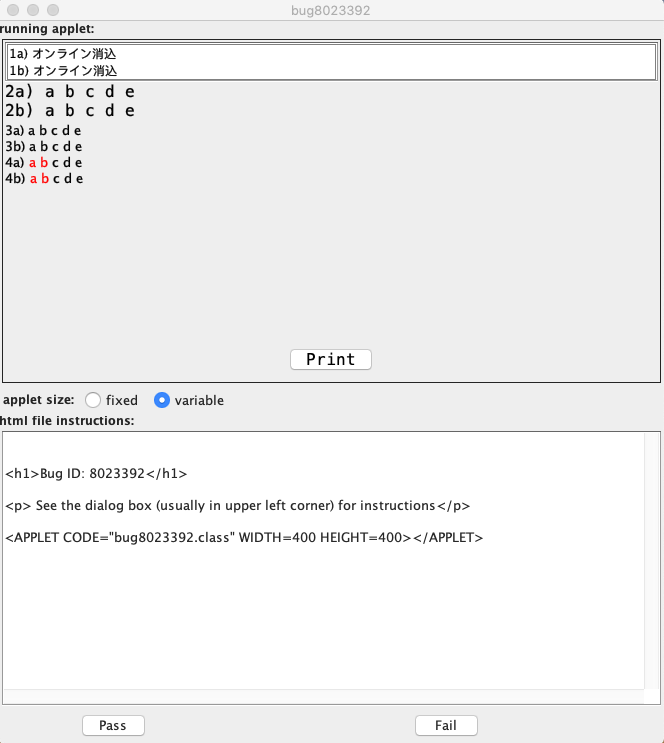
Task: Place cursor in the 'See the dialog box' line
Action: pyautogui.click(x=237, y=505)
